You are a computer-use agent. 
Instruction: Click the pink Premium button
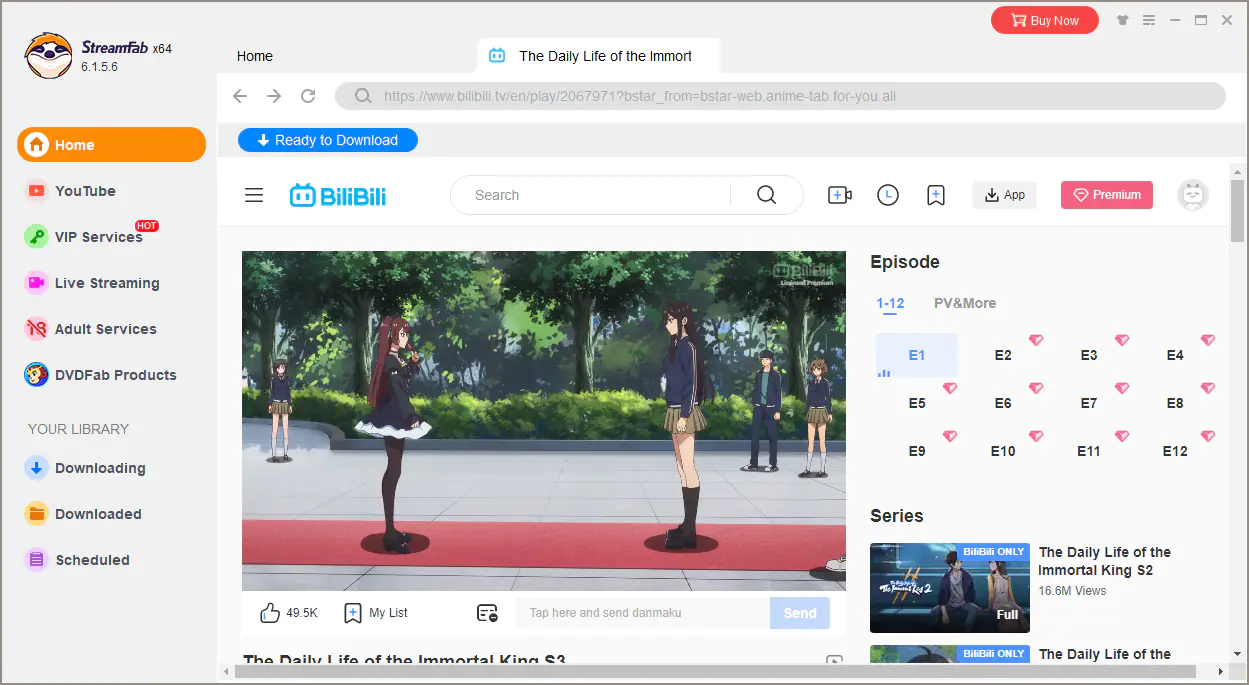(1106, 195)
